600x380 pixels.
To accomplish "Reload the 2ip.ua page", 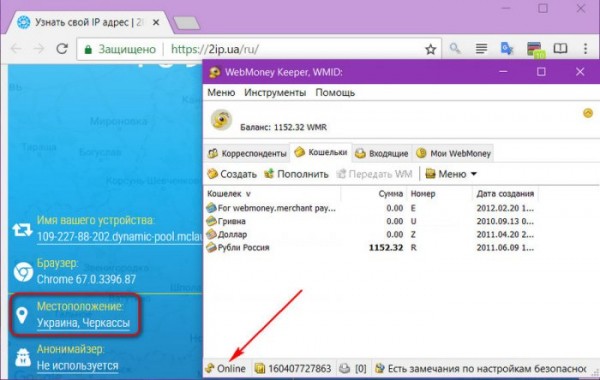I will click(x=62, y=49).
